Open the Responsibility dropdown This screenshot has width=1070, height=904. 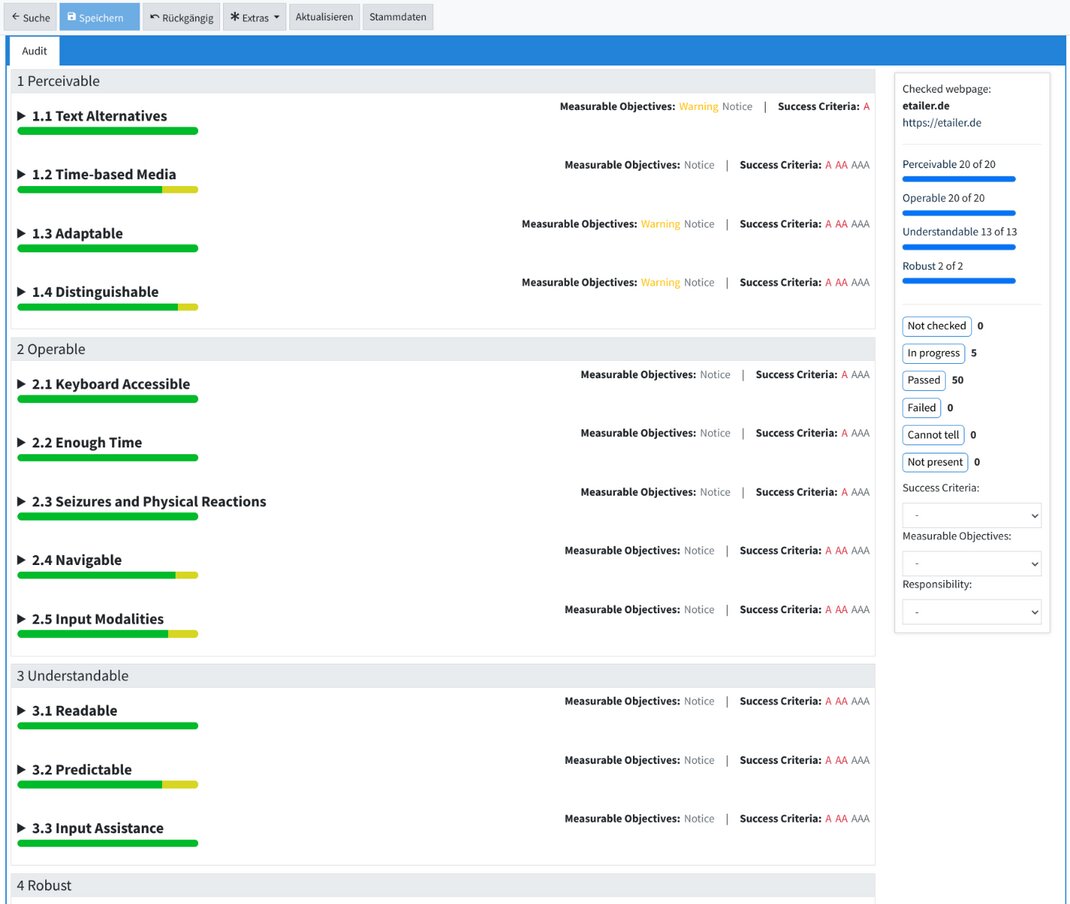[971, 611]
